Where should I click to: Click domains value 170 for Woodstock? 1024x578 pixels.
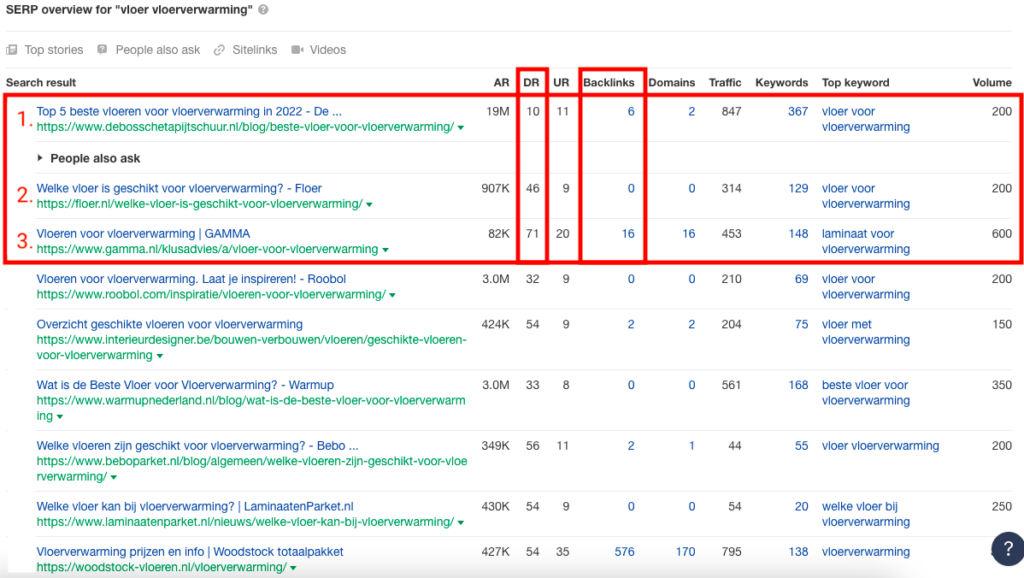click(x=685, y=551)
